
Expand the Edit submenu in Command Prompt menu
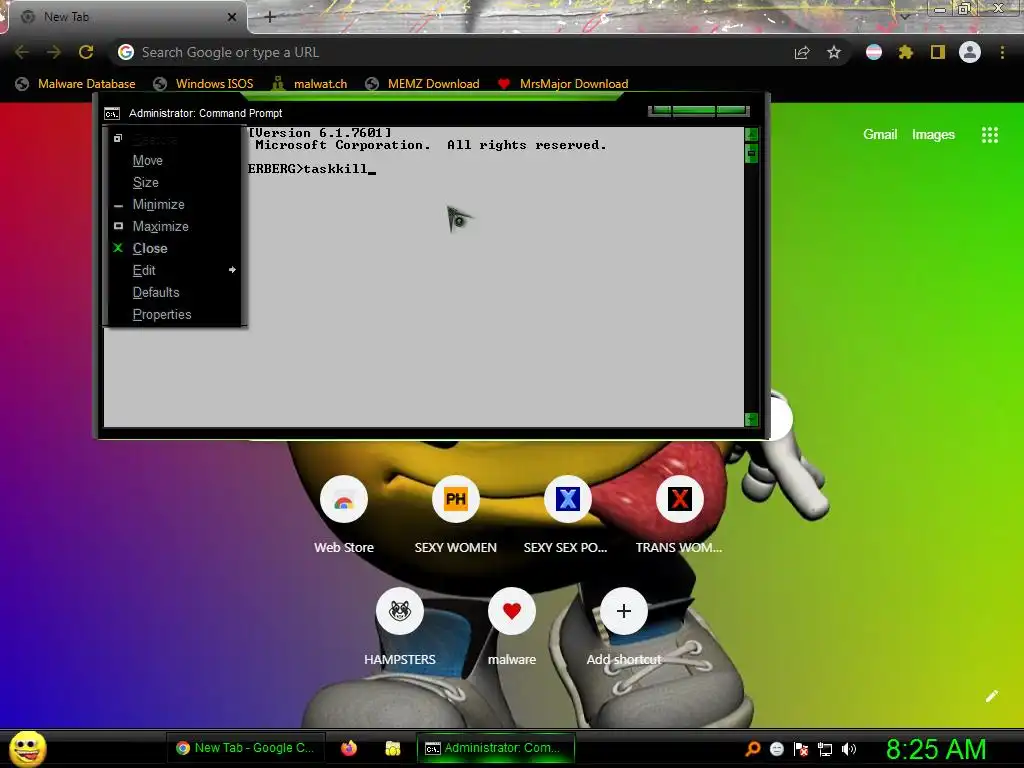(175, 270)
